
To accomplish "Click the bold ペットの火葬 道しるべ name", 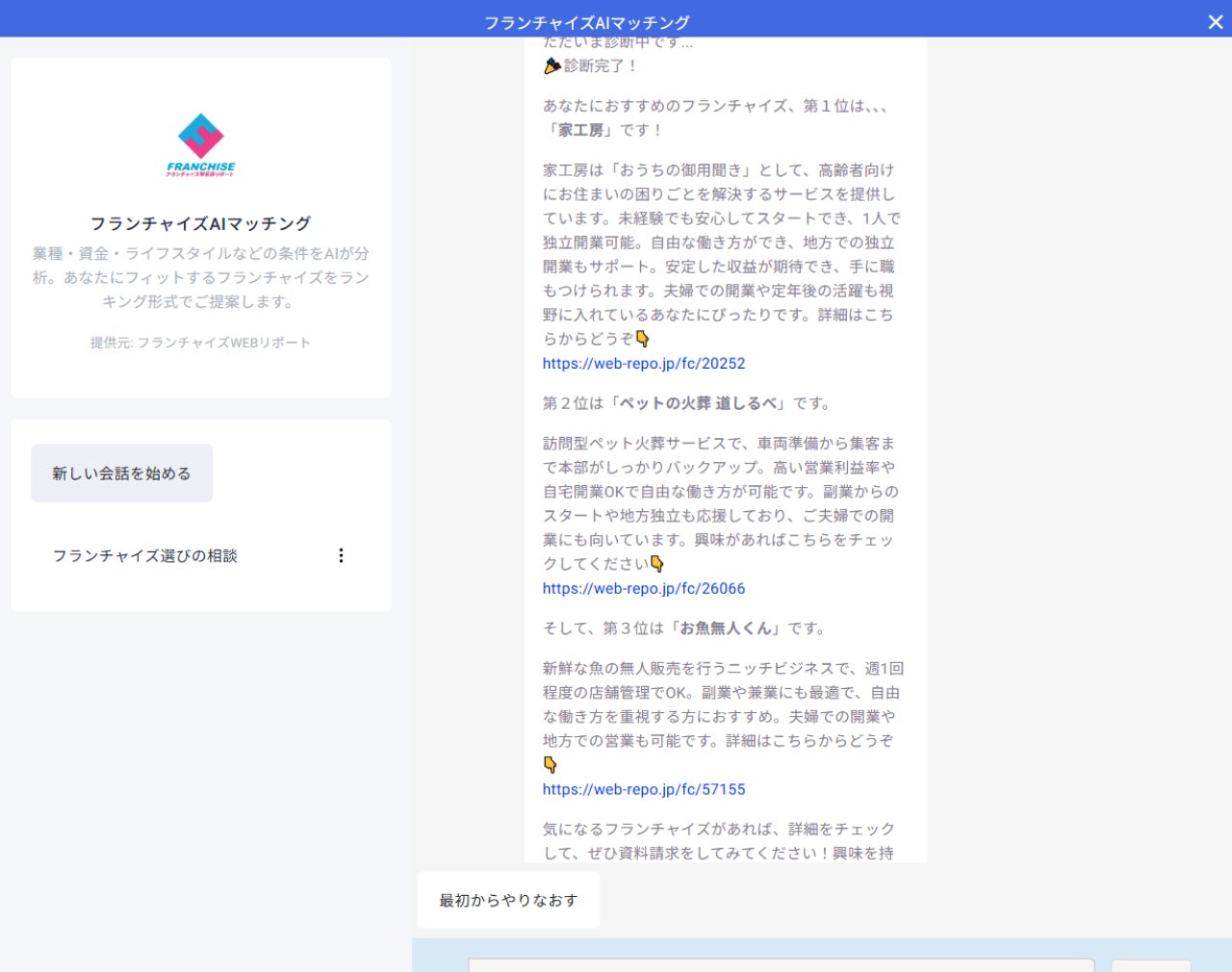I will click(700, 403).
